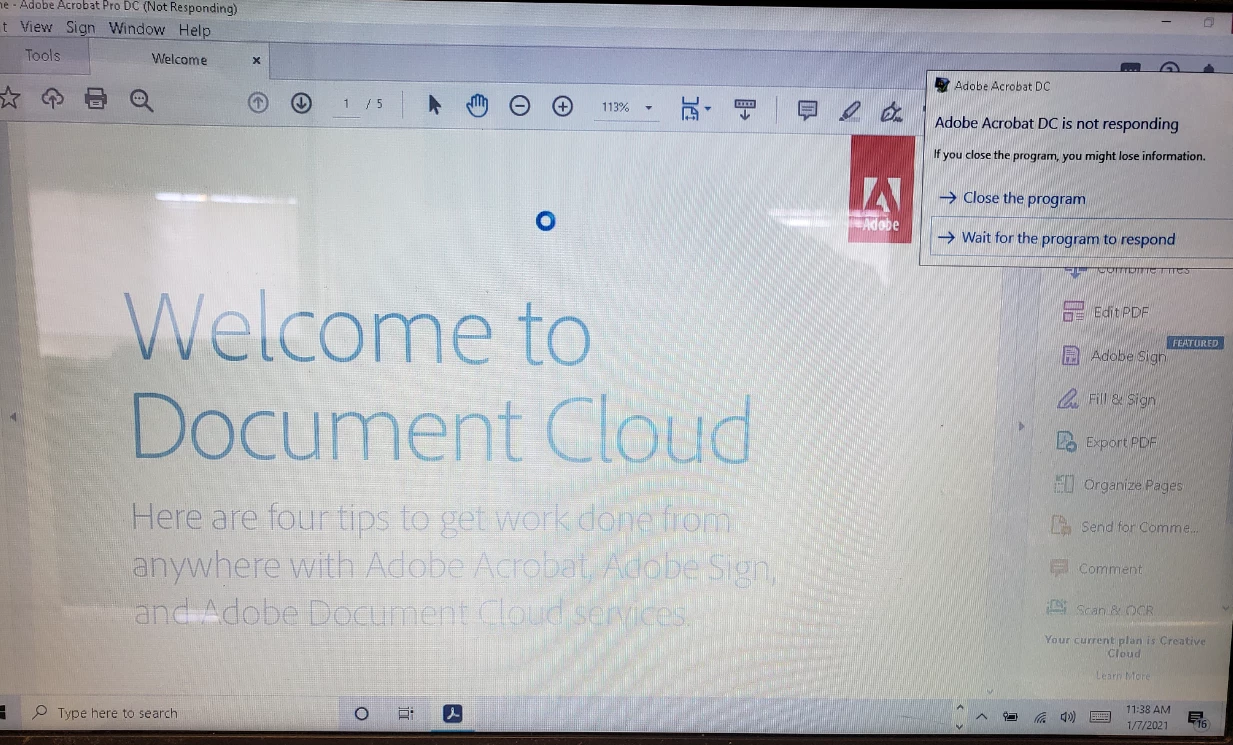Expand the left navigation pane arrow

tap(14, 416)
